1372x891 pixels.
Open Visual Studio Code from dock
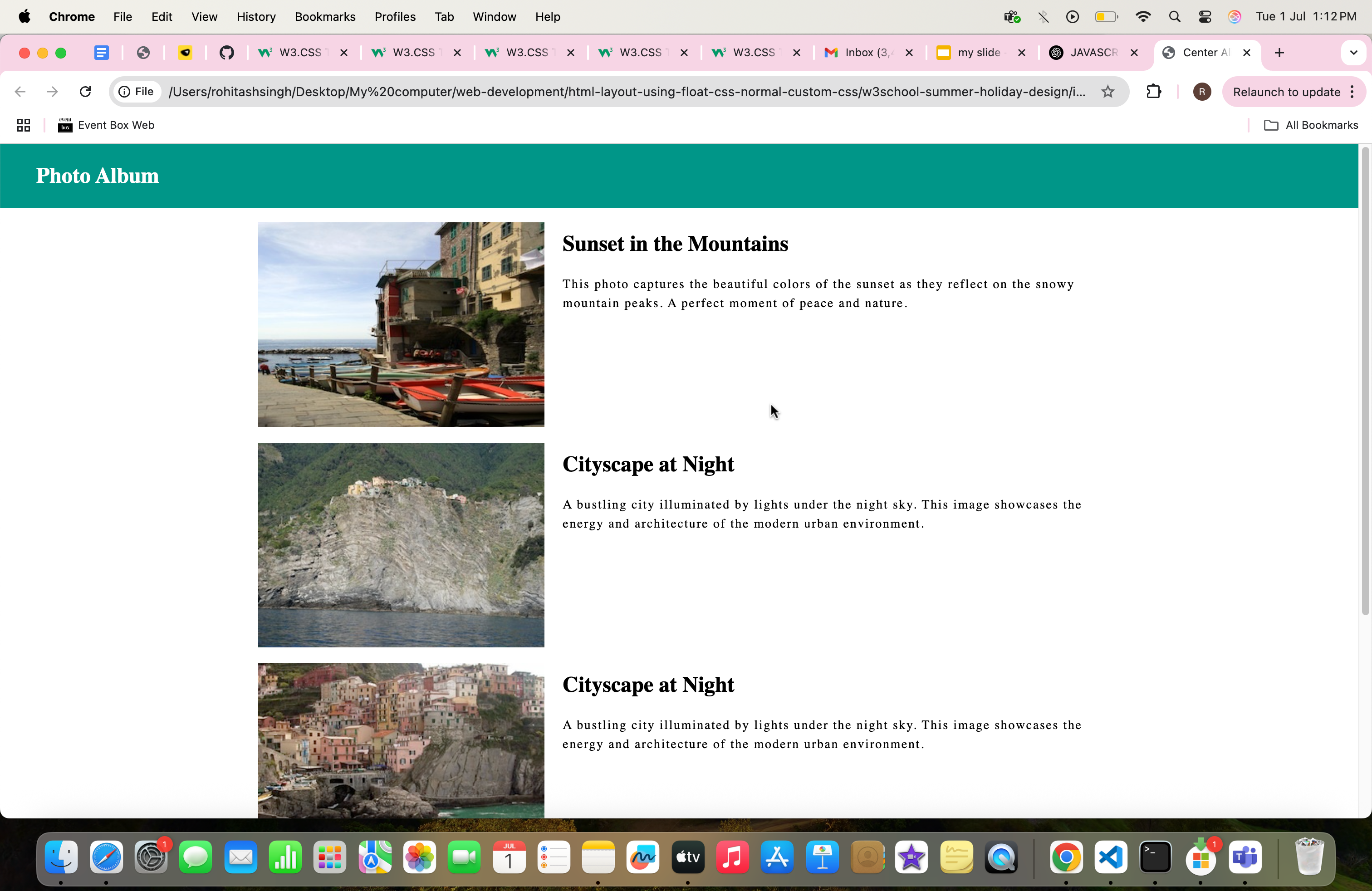pyautogui.click(x=1111, y=857)
